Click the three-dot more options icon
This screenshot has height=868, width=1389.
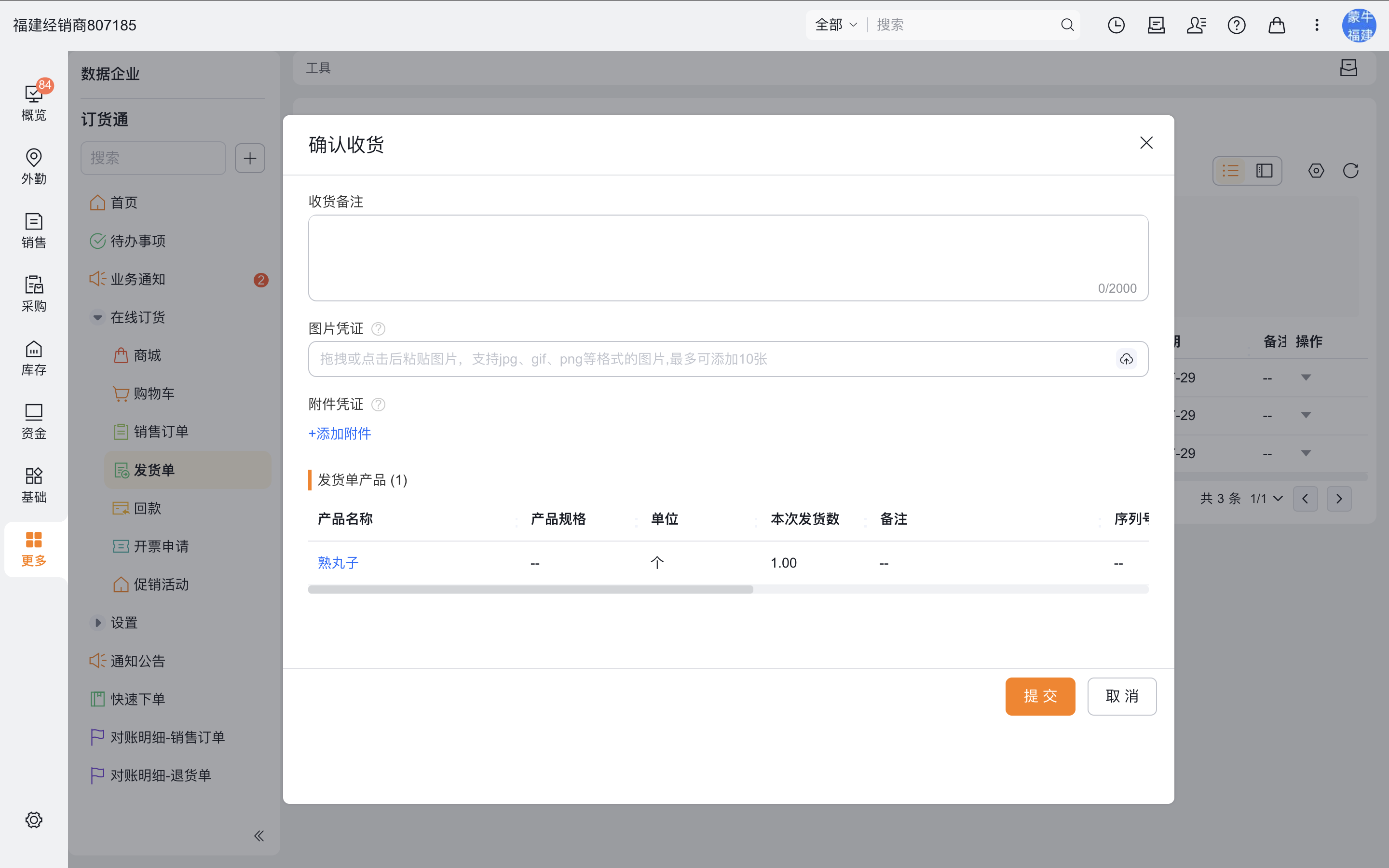[1317, 25]
